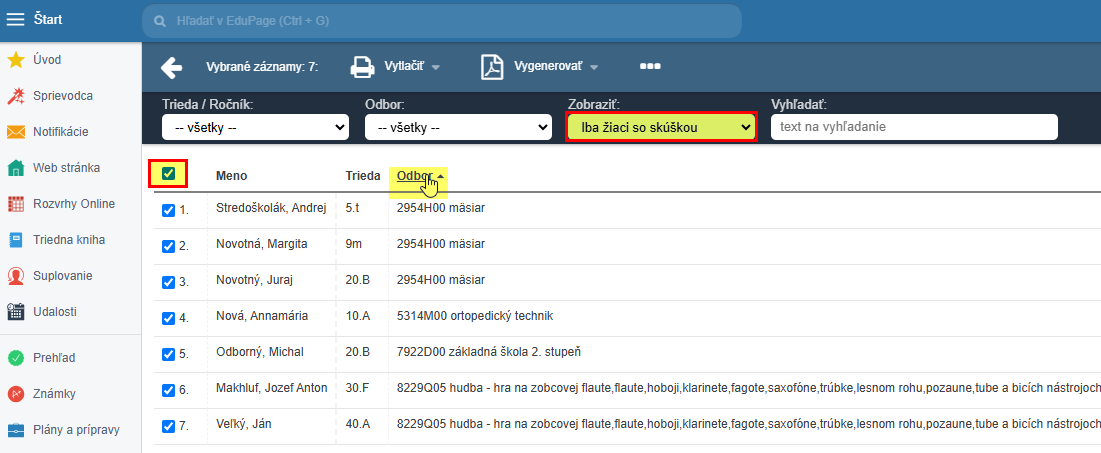1101x453 pixels.
Task: Click class cell 5.t
Action: tap(353, 208)
